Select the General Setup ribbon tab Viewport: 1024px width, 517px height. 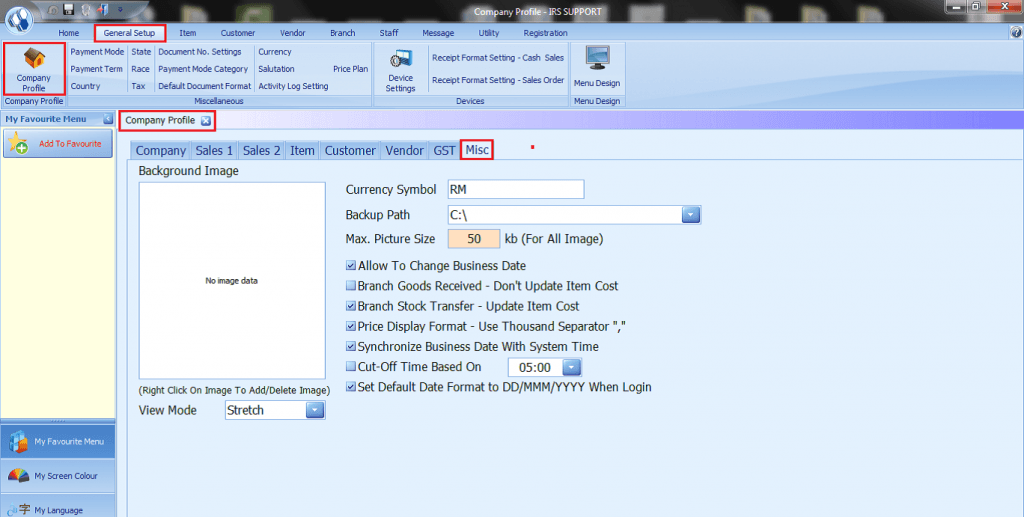click(129, 33)
